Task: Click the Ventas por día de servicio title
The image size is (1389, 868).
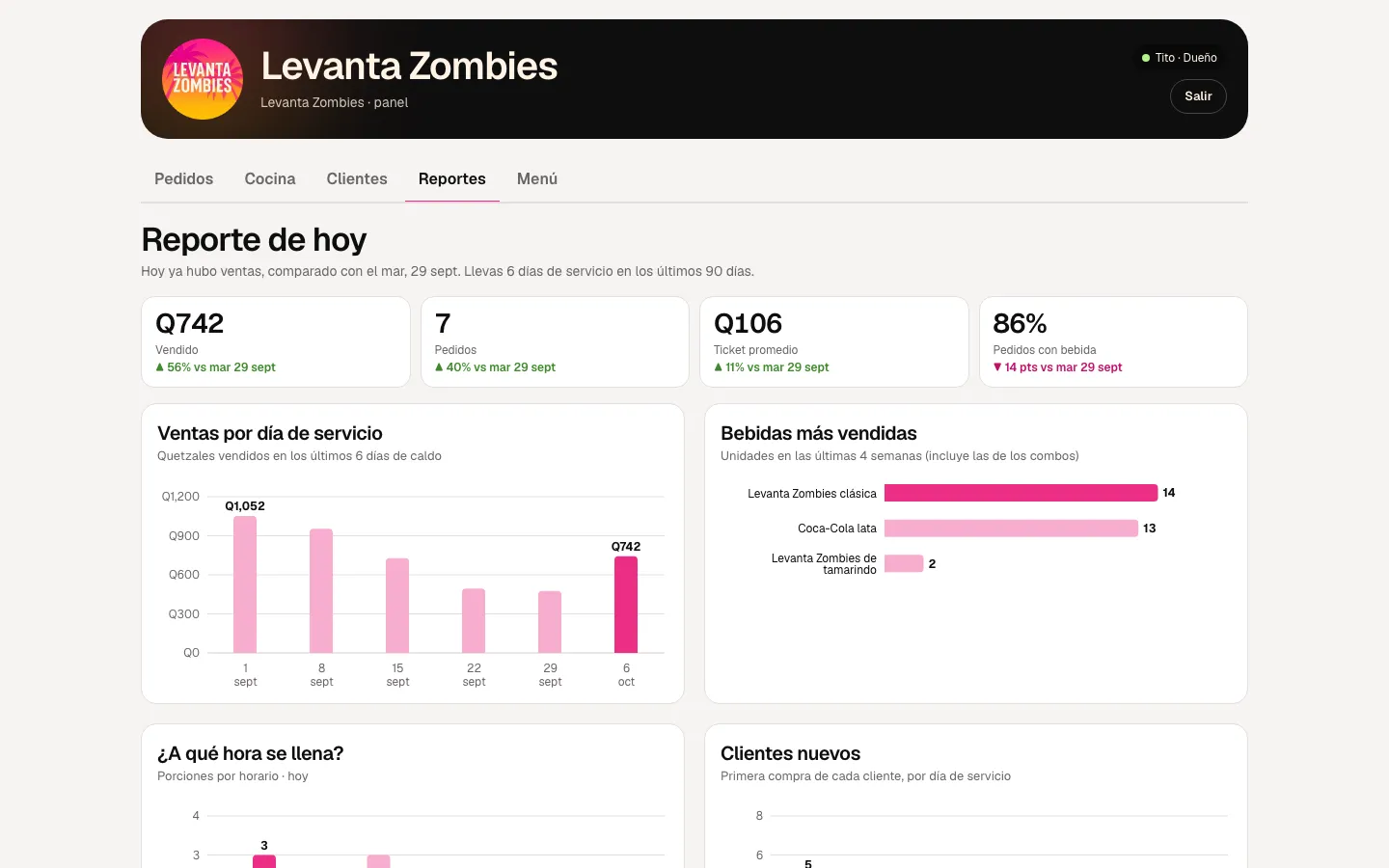Action: point(270,433)
